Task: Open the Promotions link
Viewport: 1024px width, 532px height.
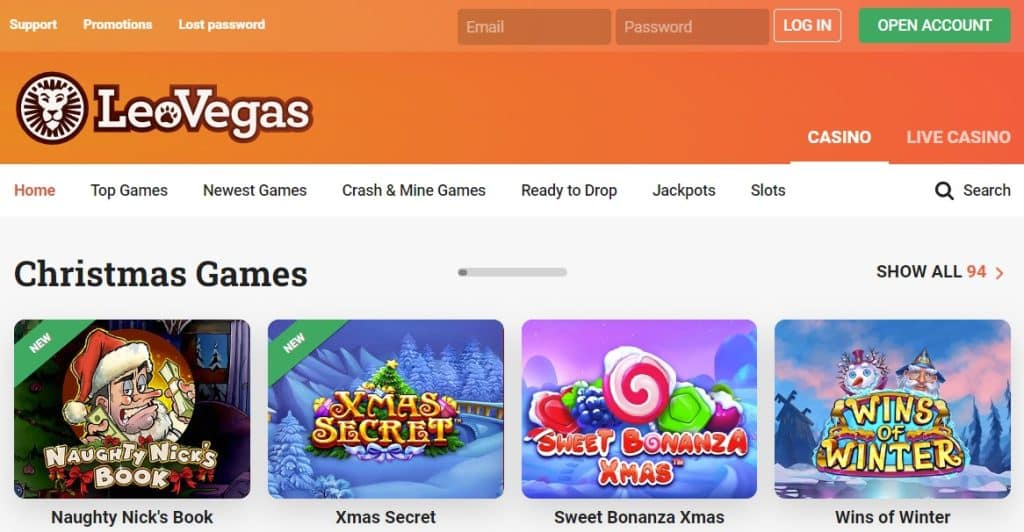Action: pyautogui.click(x=118, y=25)
